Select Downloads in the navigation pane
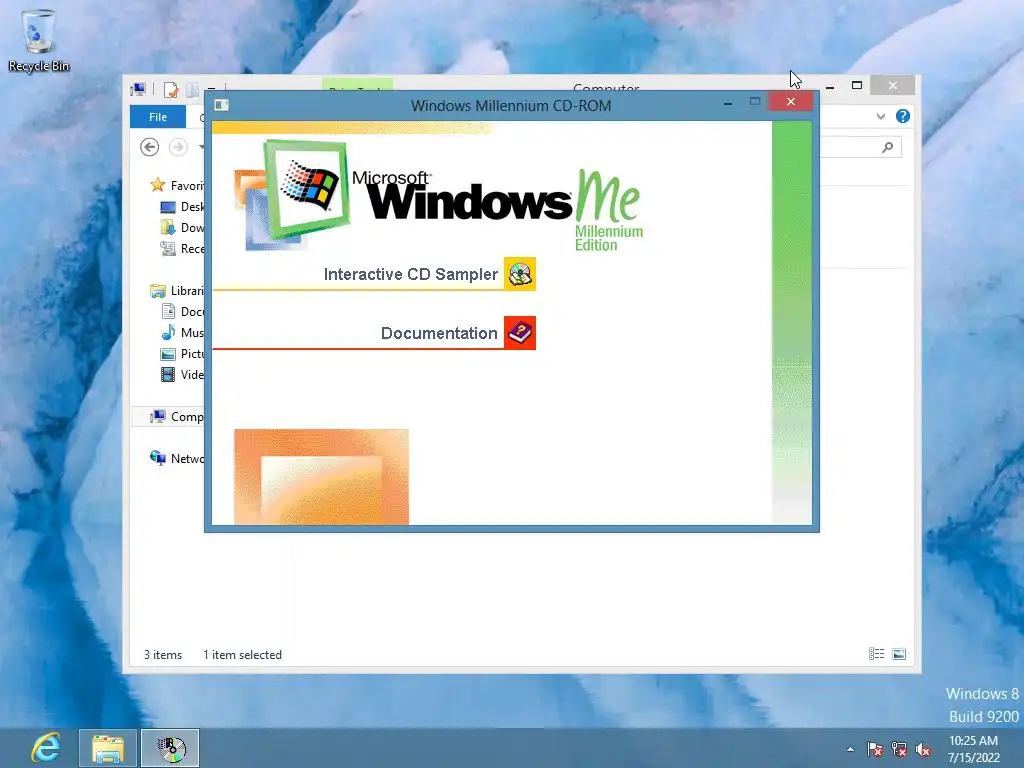This screenshot has height=768, width=1024. point(182,228)
